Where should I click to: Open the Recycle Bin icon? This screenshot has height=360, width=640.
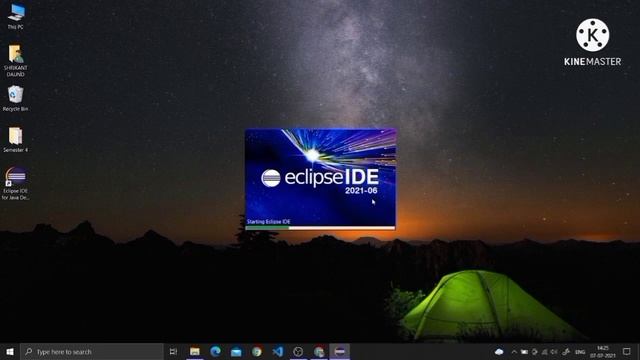click(x=16, y=98)
